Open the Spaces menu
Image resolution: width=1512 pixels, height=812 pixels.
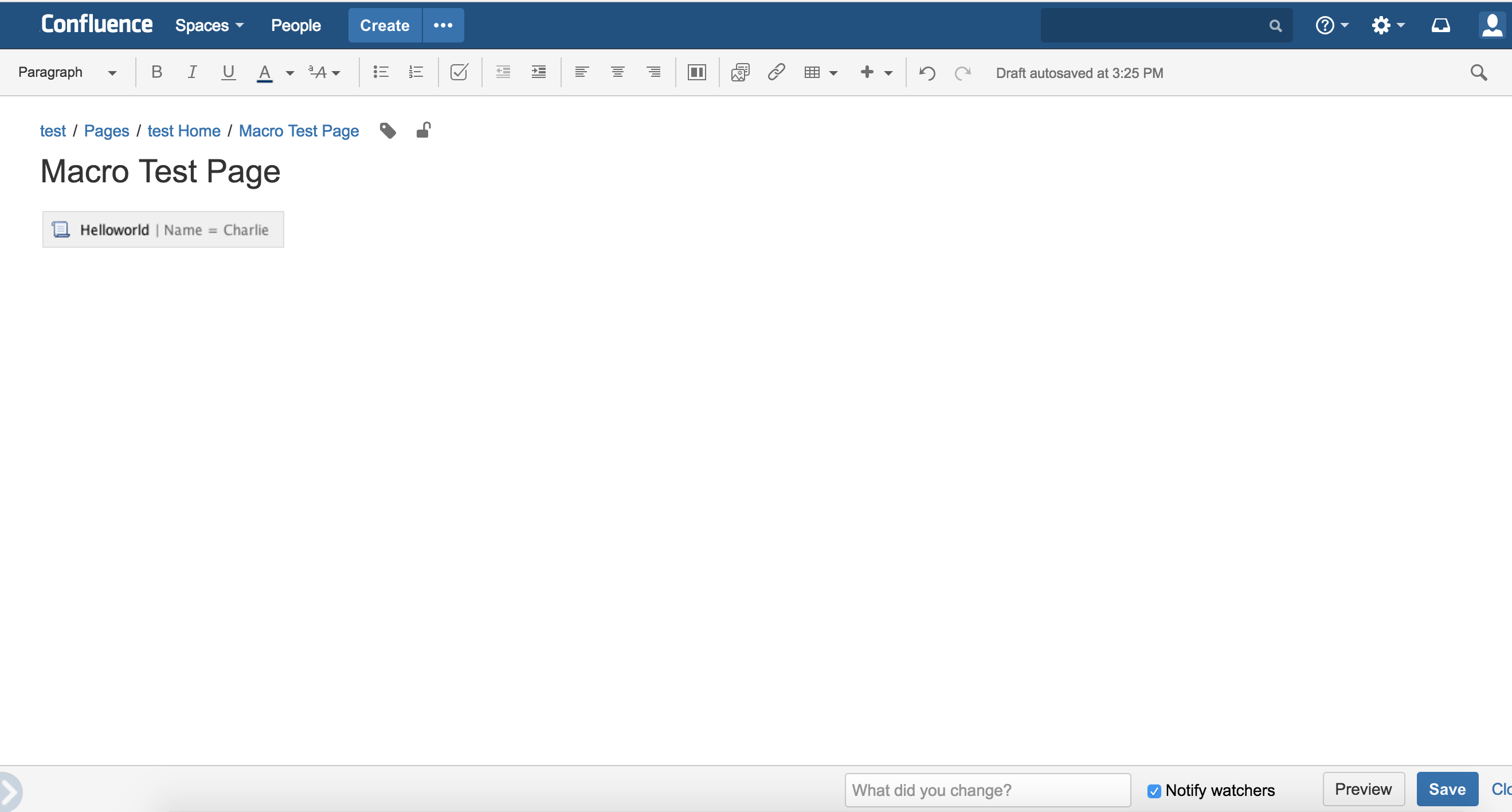tap(209, 25)
